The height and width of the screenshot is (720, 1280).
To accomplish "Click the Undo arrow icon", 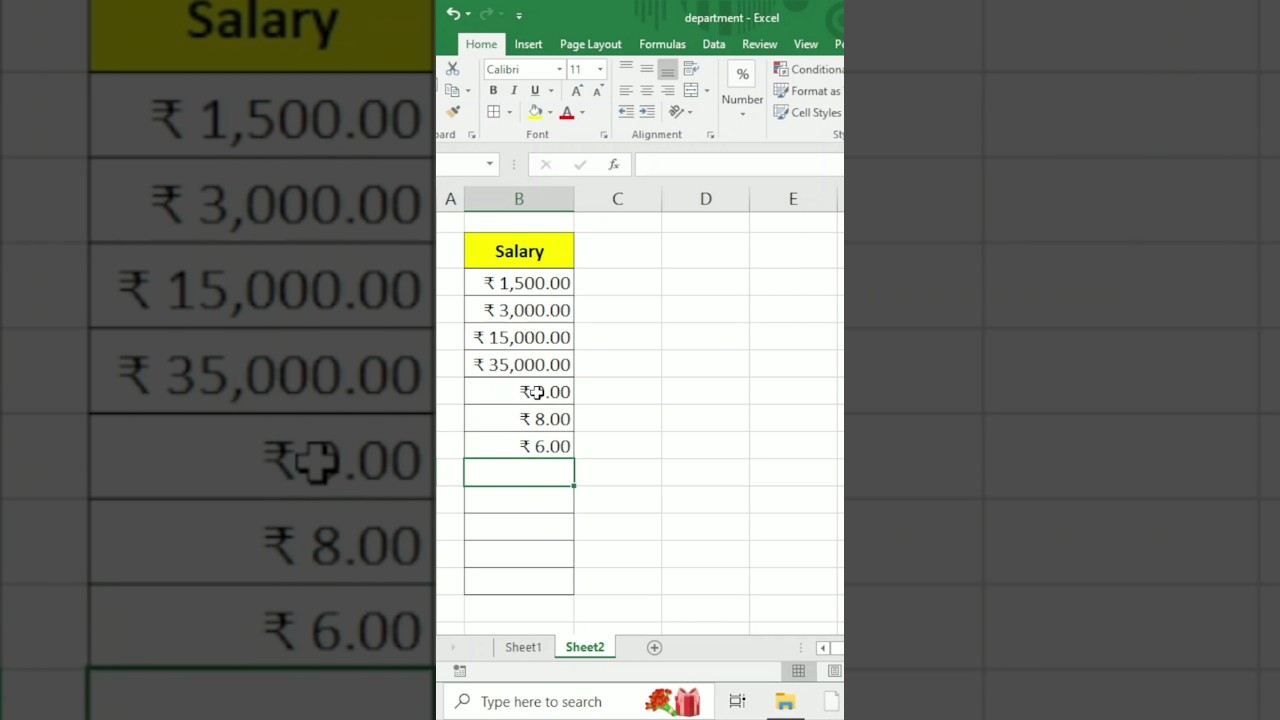I will point(453,14).
